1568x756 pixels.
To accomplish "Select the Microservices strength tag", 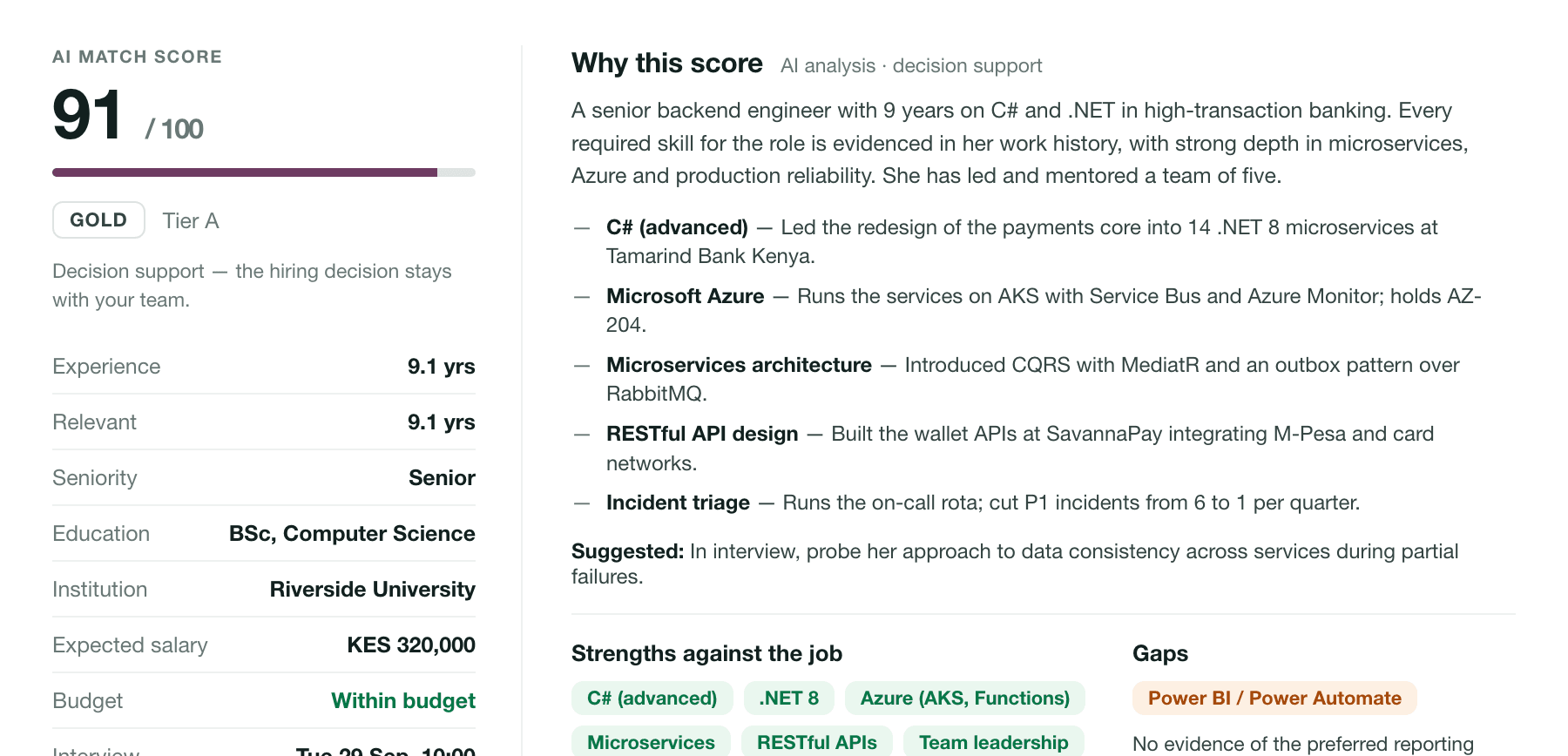I will (x=651, y=743).
